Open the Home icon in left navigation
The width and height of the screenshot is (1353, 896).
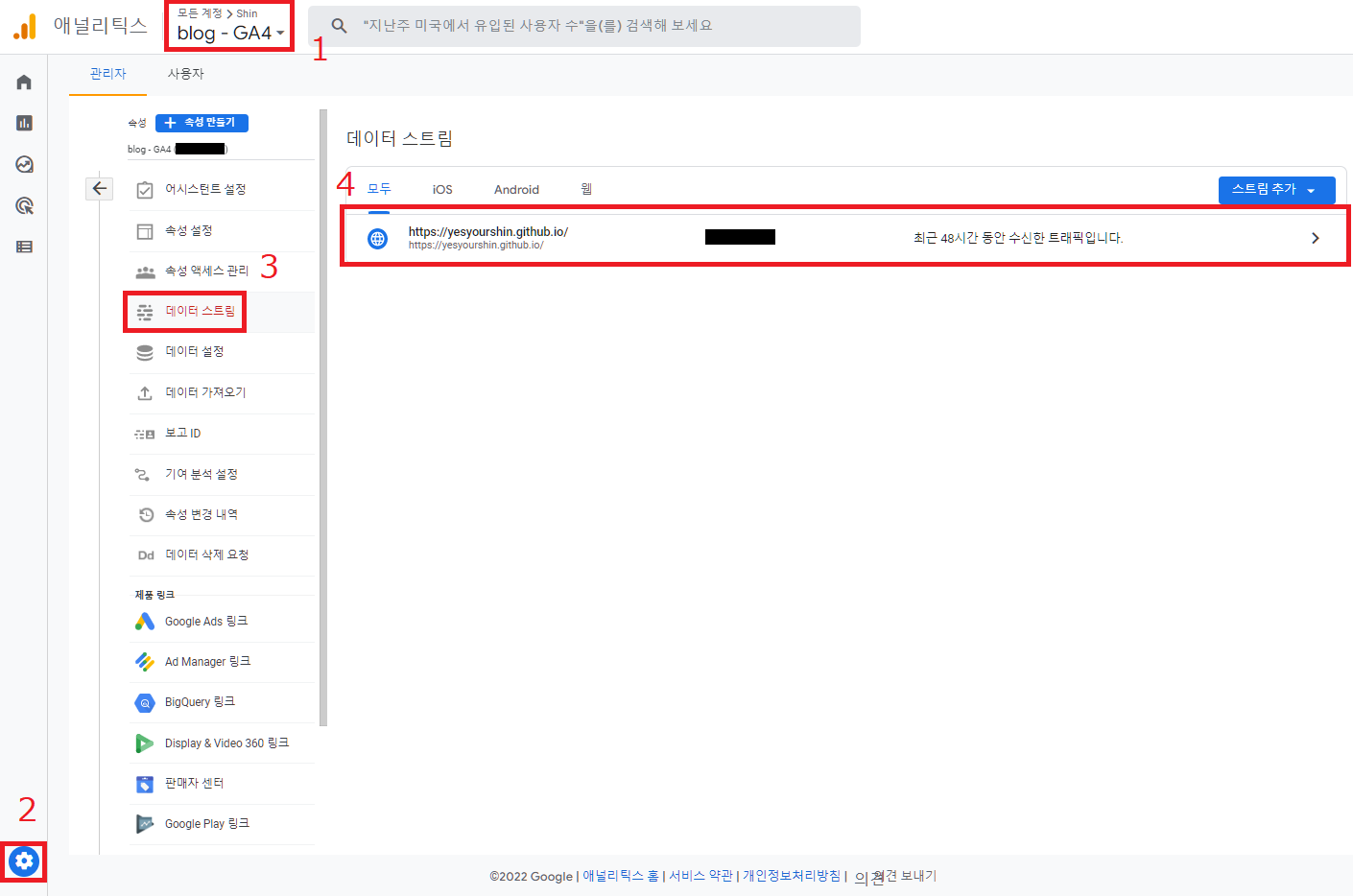[x=24, y=83]
